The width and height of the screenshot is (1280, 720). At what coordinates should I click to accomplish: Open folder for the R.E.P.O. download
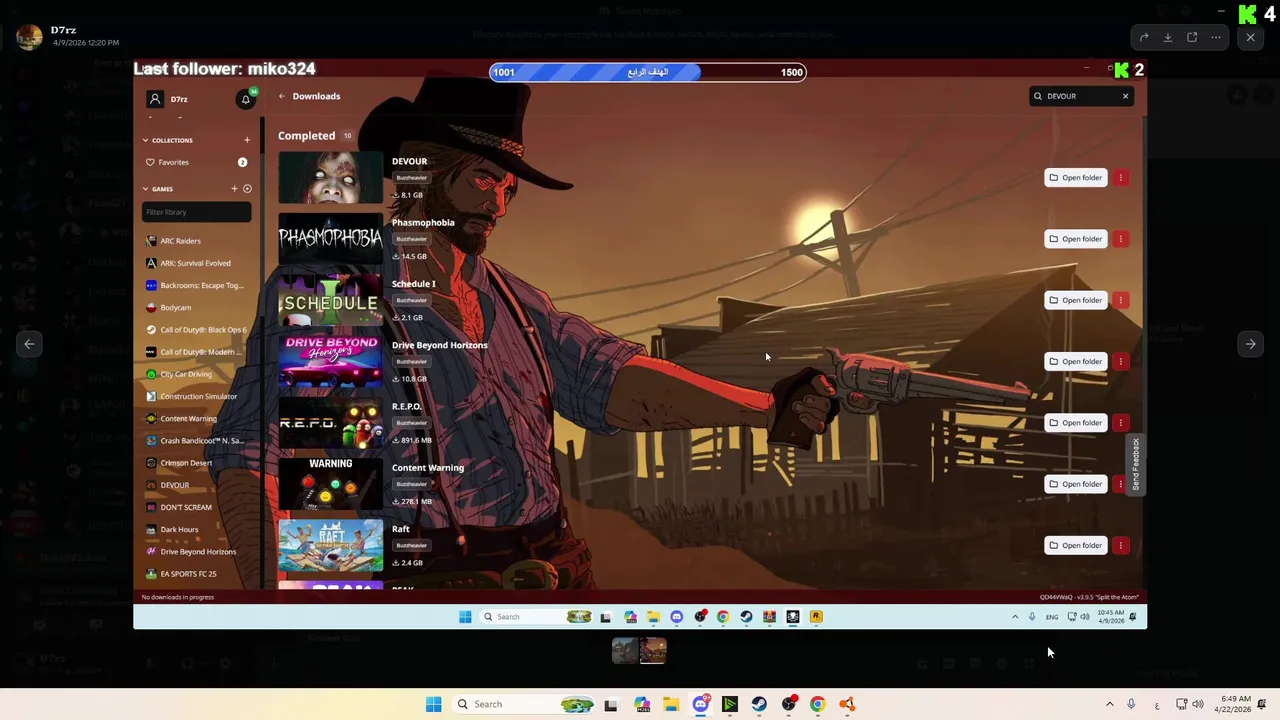coord(1075,423)
